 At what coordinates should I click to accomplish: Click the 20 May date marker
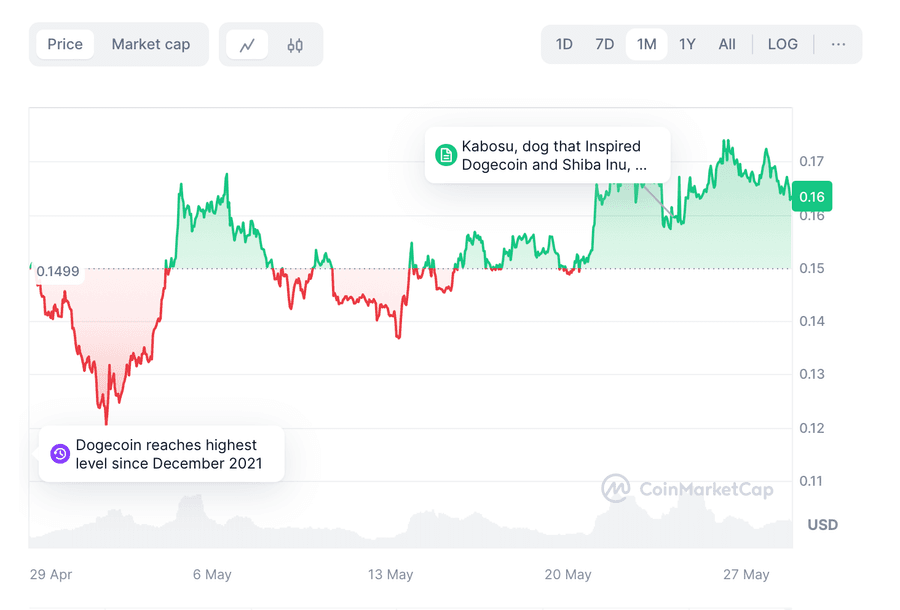(568, 574)
